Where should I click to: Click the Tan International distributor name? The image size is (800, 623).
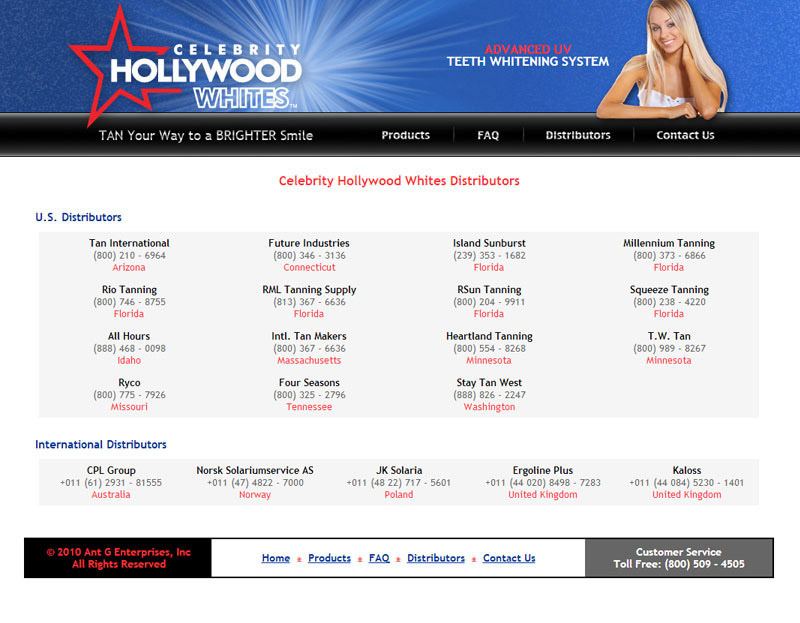coord(129,243)
